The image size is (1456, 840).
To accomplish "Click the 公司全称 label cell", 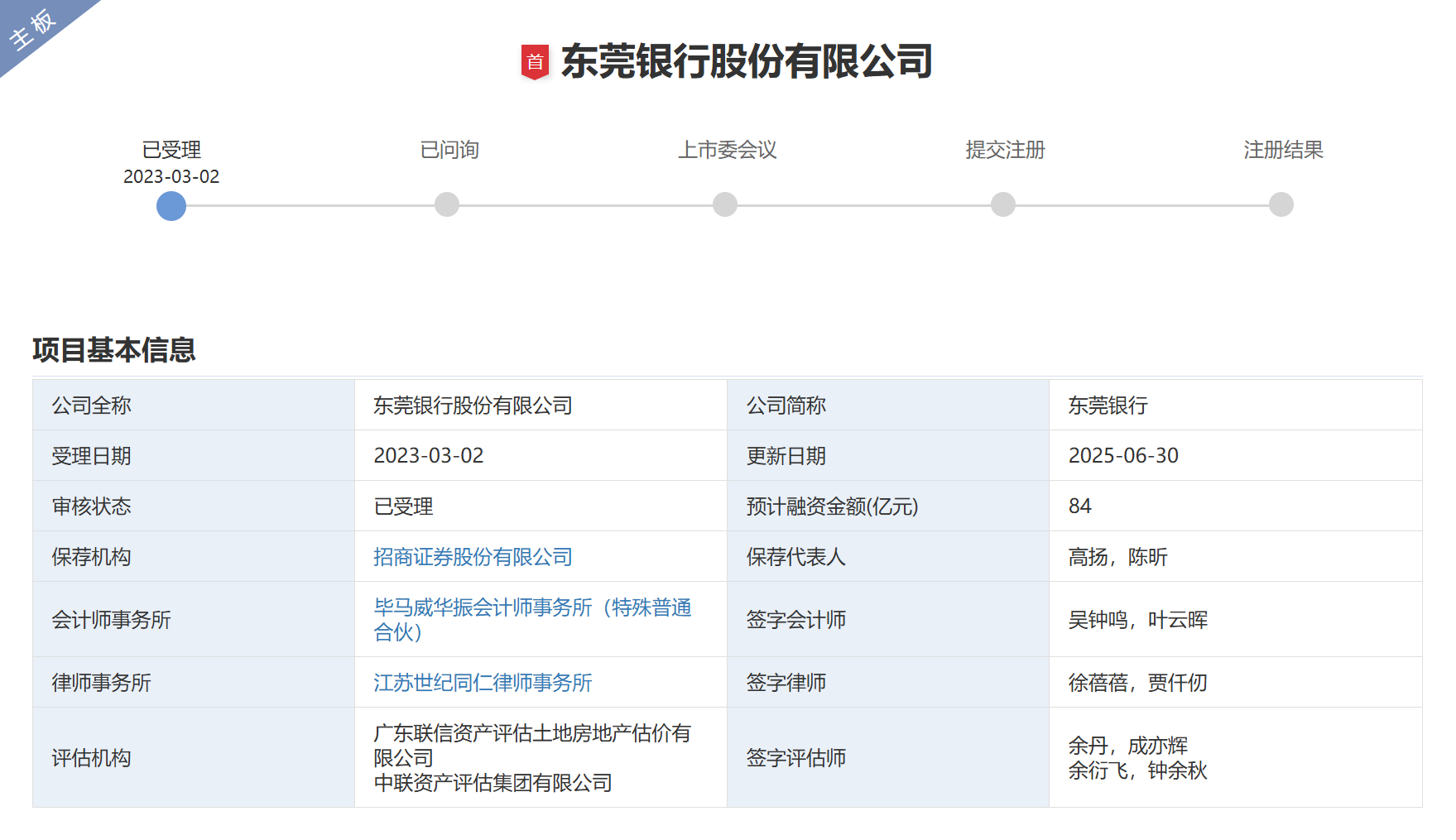I will pyautogui.click(x=194, y=406).
